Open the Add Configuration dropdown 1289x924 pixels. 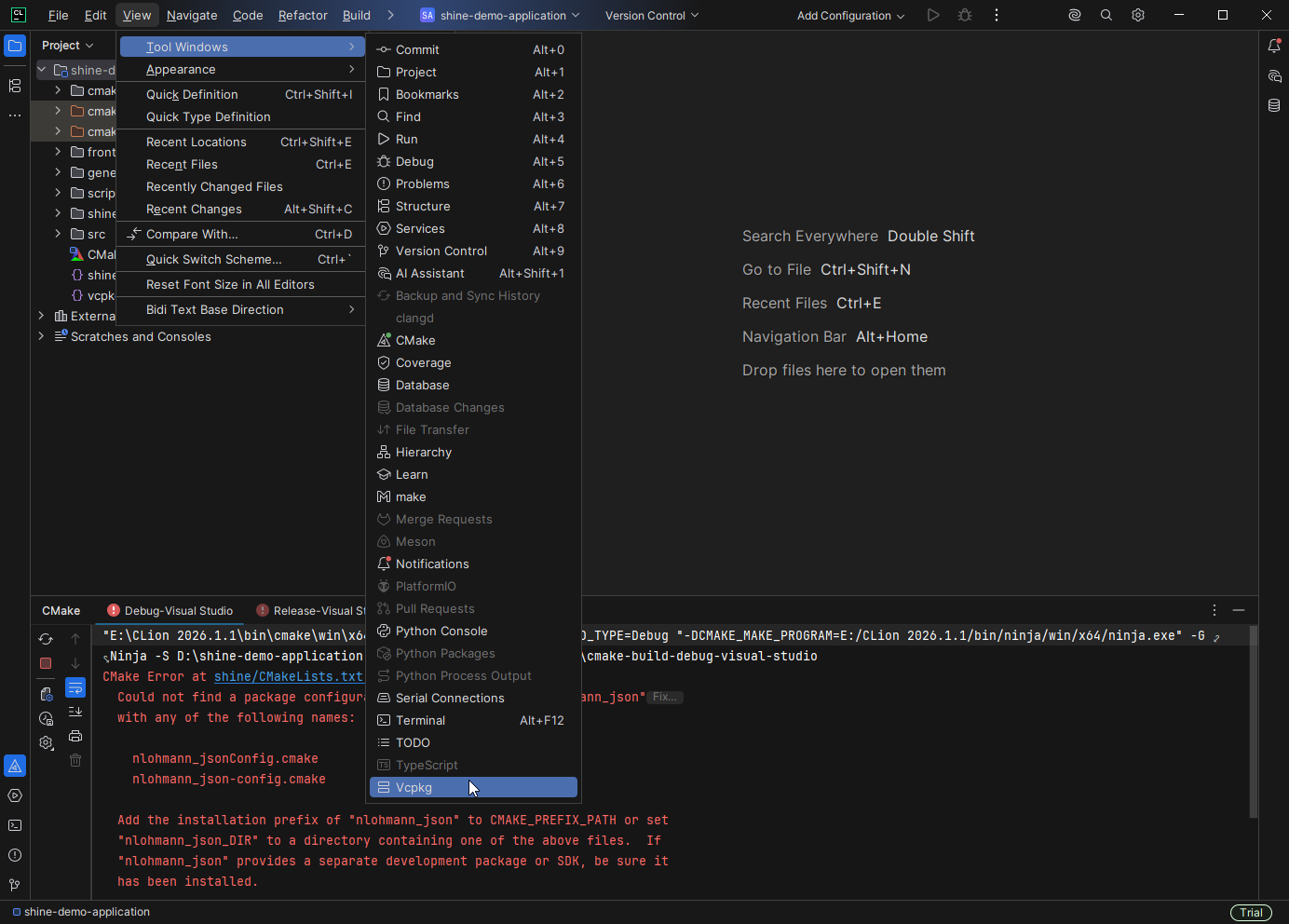(851, 15)
